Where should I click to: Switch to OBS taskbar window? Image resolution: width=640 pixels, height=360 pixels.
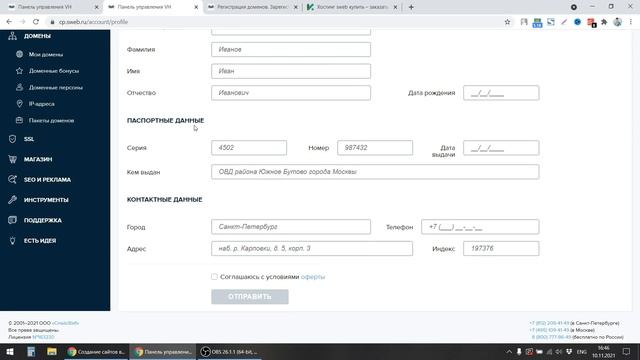(229, 351)
